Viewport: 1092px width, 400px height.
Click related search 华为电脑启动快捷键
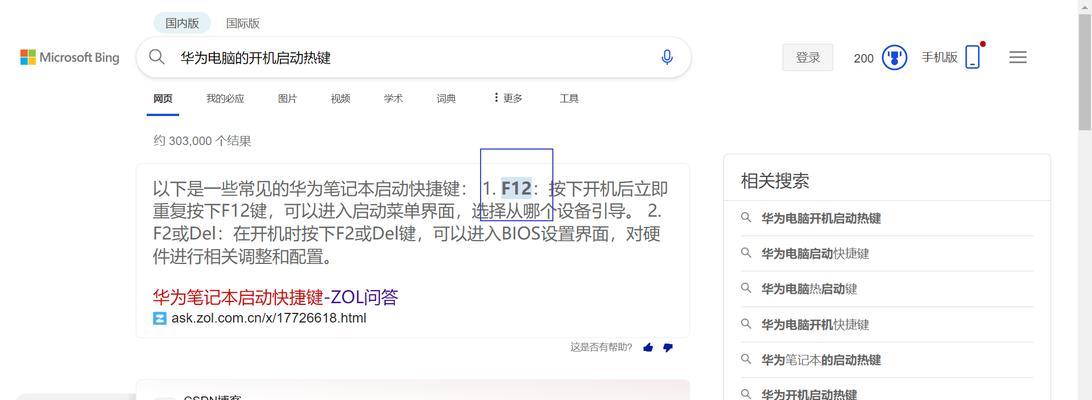coord(815,254)
